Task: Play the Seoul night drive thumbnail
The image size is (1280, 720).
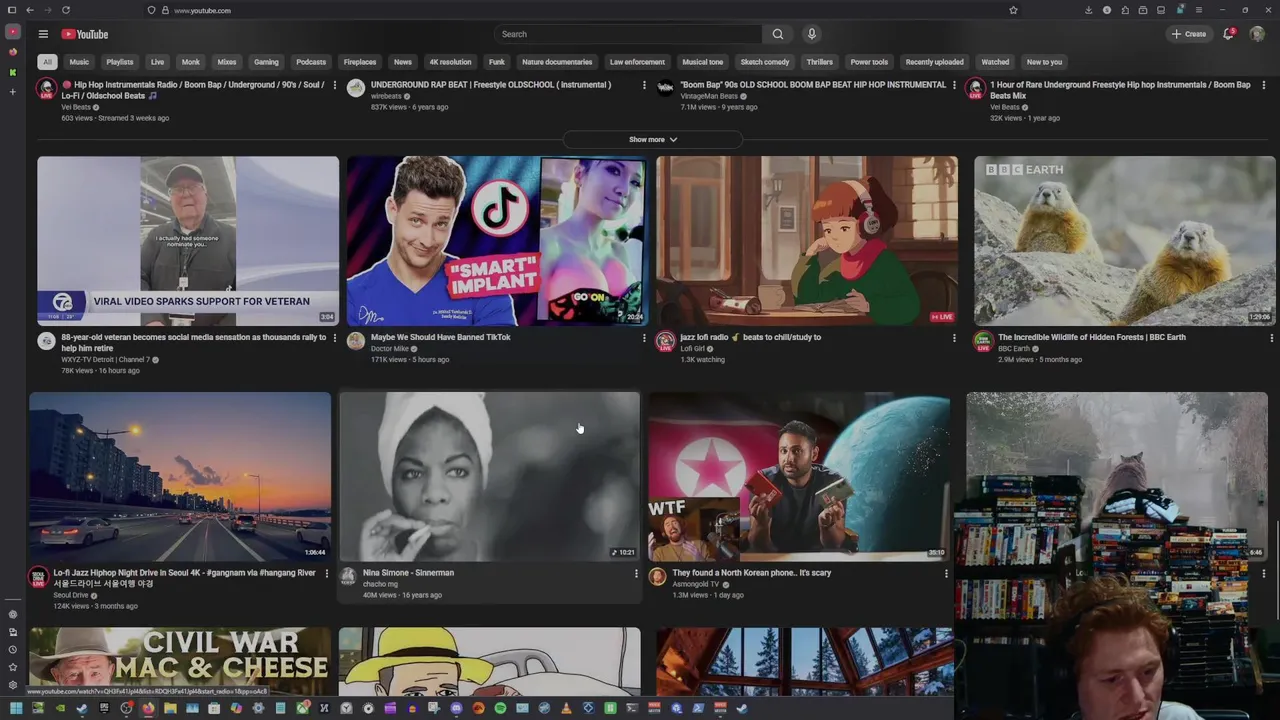Action: tap(180, 477)
